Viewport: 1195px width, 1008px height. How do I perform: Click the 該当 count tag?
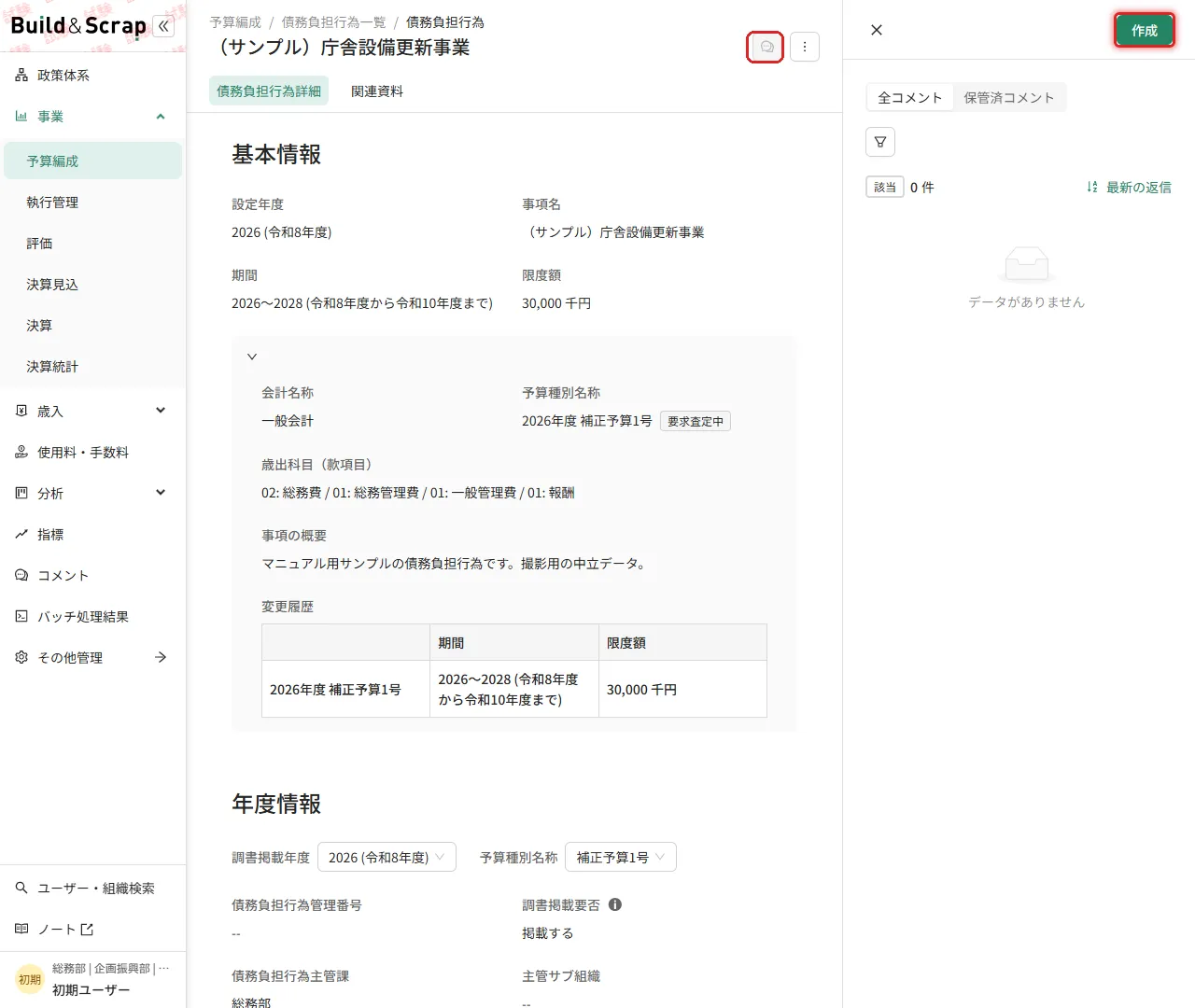coord(885,188)
